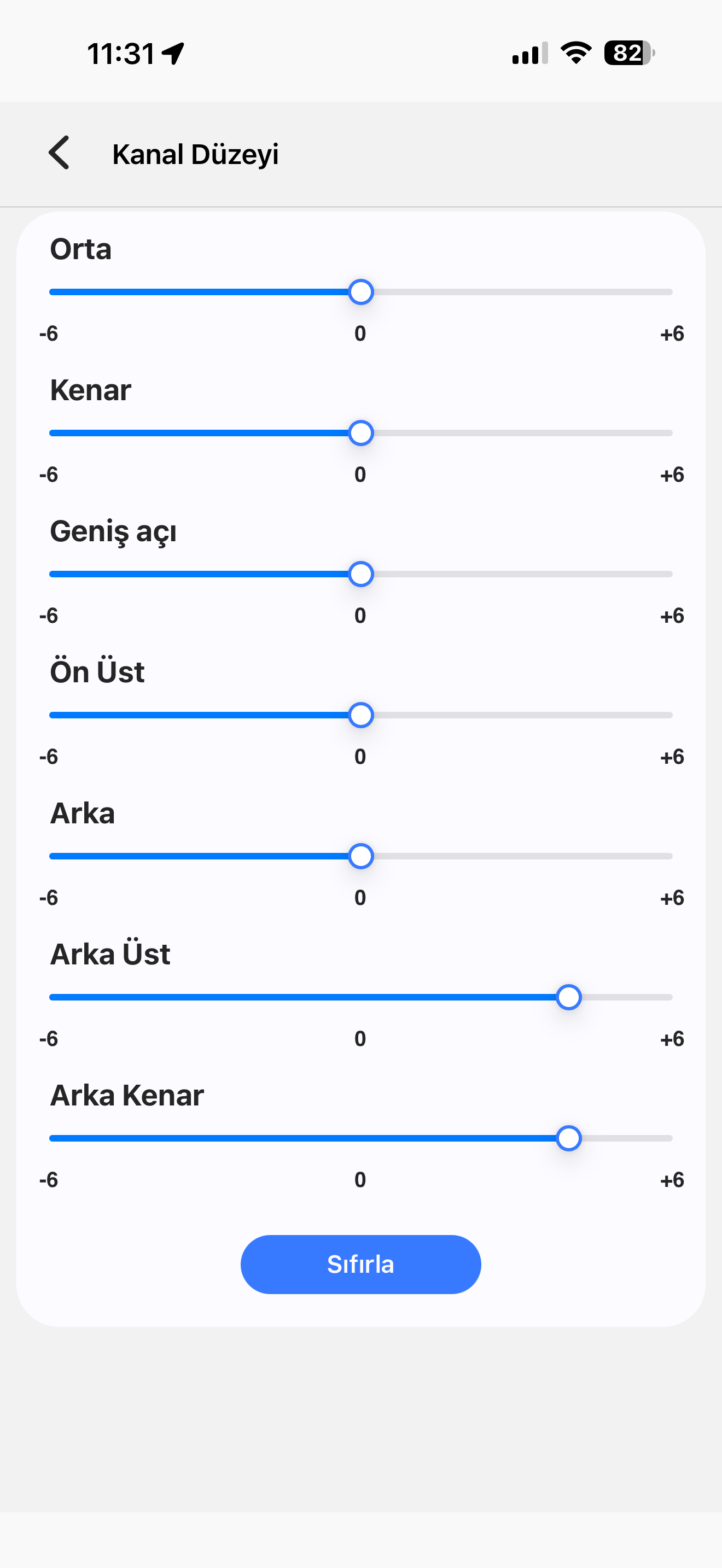
Task: Tap the Wi-Fi status icon
Action: pyautogui.click(x=576, y=53)
